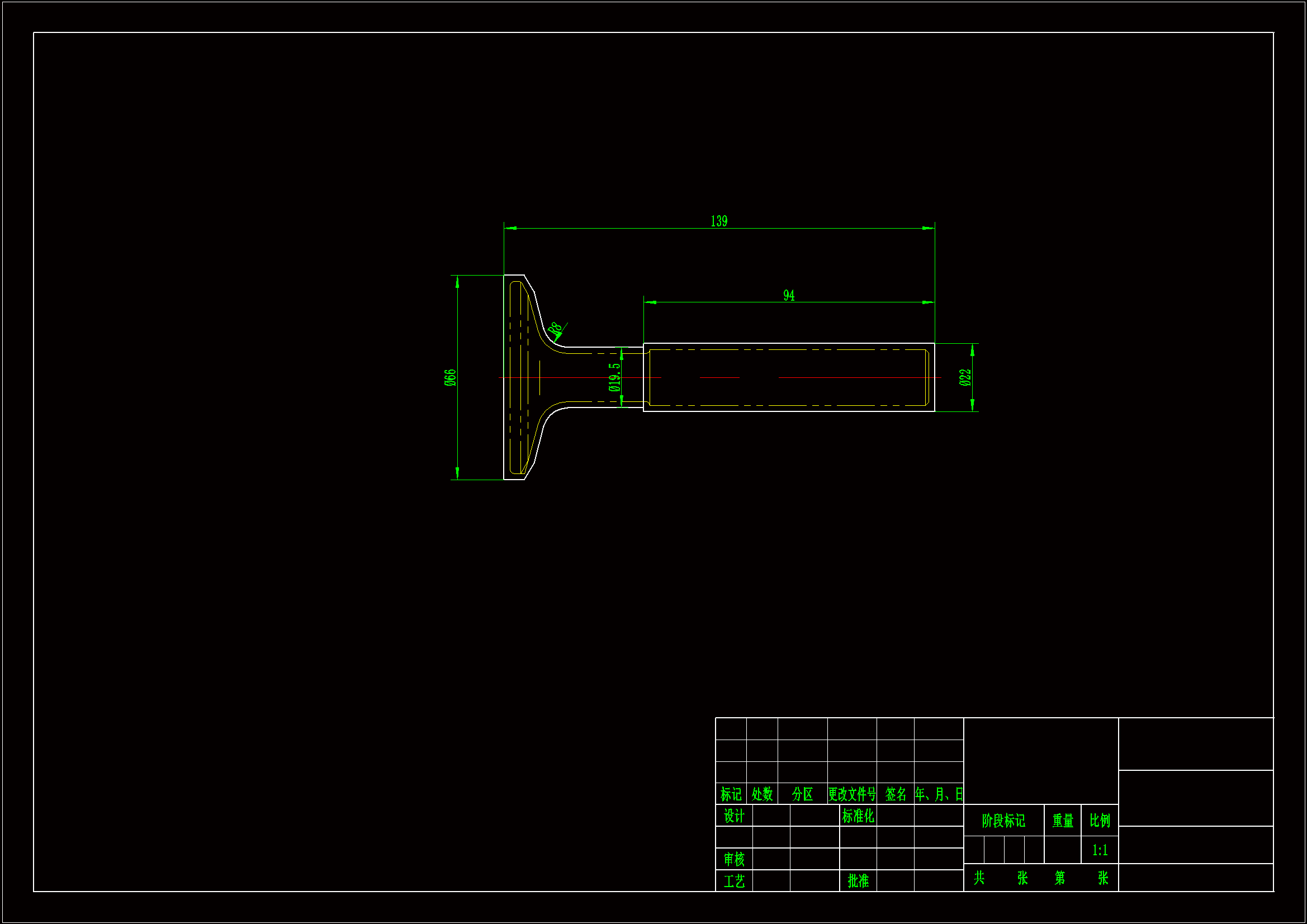
Task: Click the 1:1 scale value in title block
Action: pyautogui.click(x=1100, y=850)
